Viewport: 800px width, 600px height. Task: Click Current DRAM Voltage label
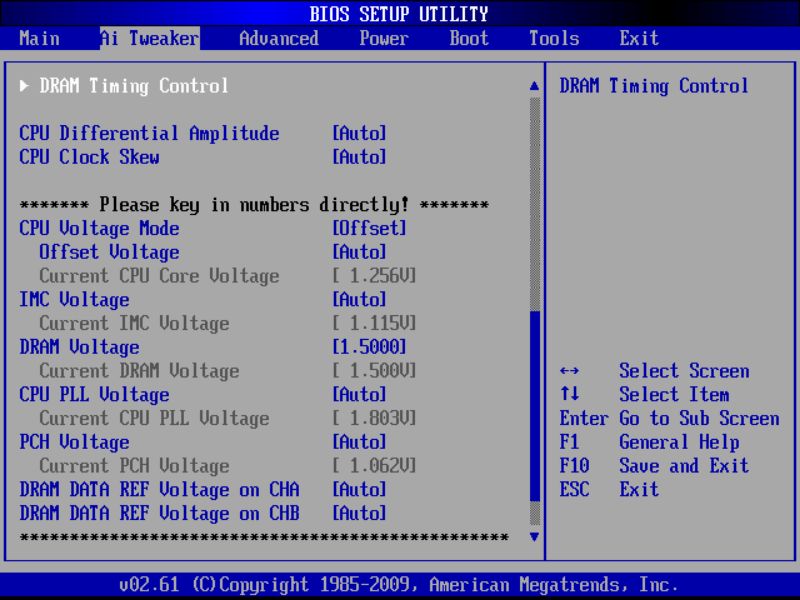[x=139, y=371]
